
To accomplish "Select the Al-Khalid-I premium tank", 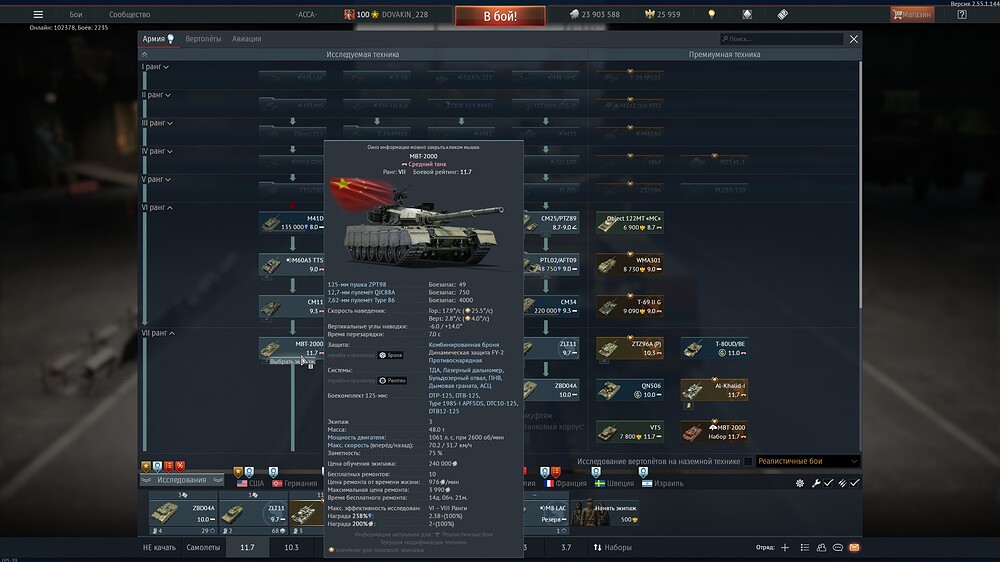I will click(x=714, y=390).
